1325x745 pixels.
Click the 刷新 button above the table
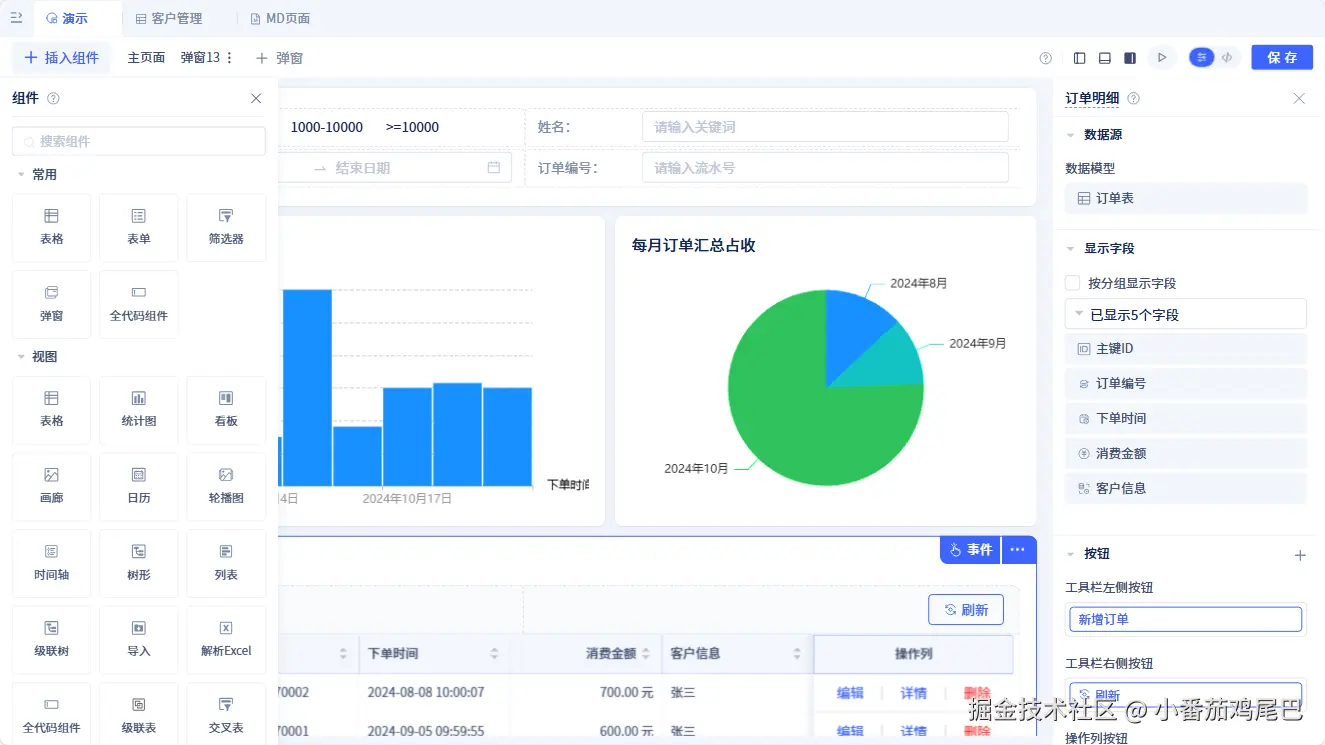(966, 610)
